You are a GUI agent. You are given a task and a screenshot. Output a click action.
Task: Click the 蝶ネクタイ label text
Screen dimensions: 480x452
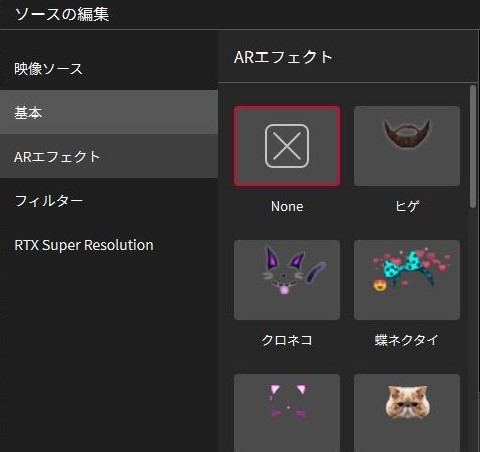[406, 340]
